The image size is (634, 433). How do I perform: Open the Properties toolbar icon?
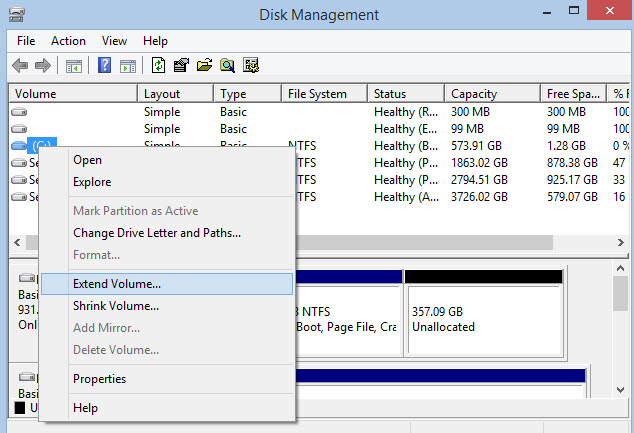point(181,65)
